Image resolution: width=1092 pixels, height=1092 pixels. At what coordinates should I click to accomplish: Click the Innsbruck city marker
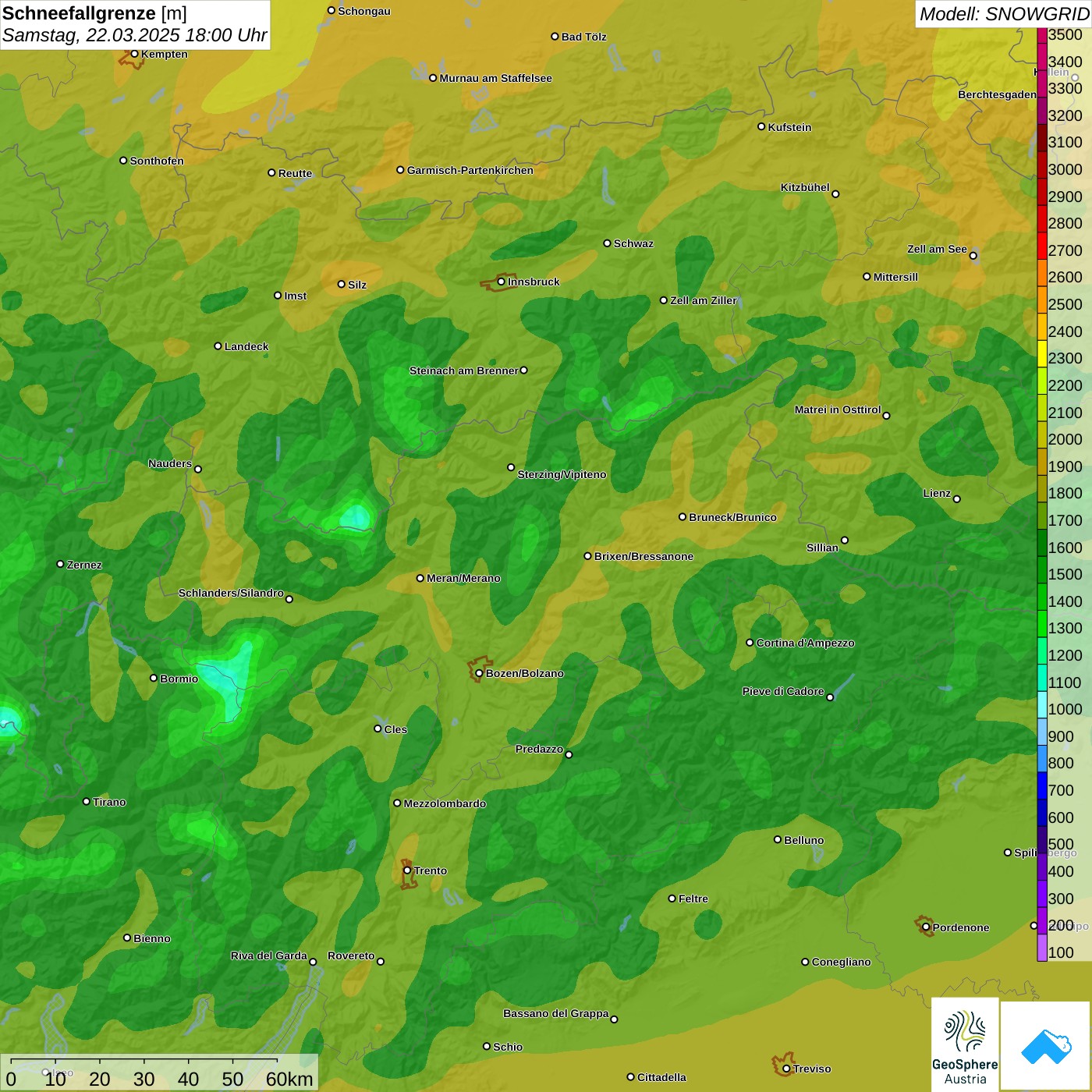502,282
